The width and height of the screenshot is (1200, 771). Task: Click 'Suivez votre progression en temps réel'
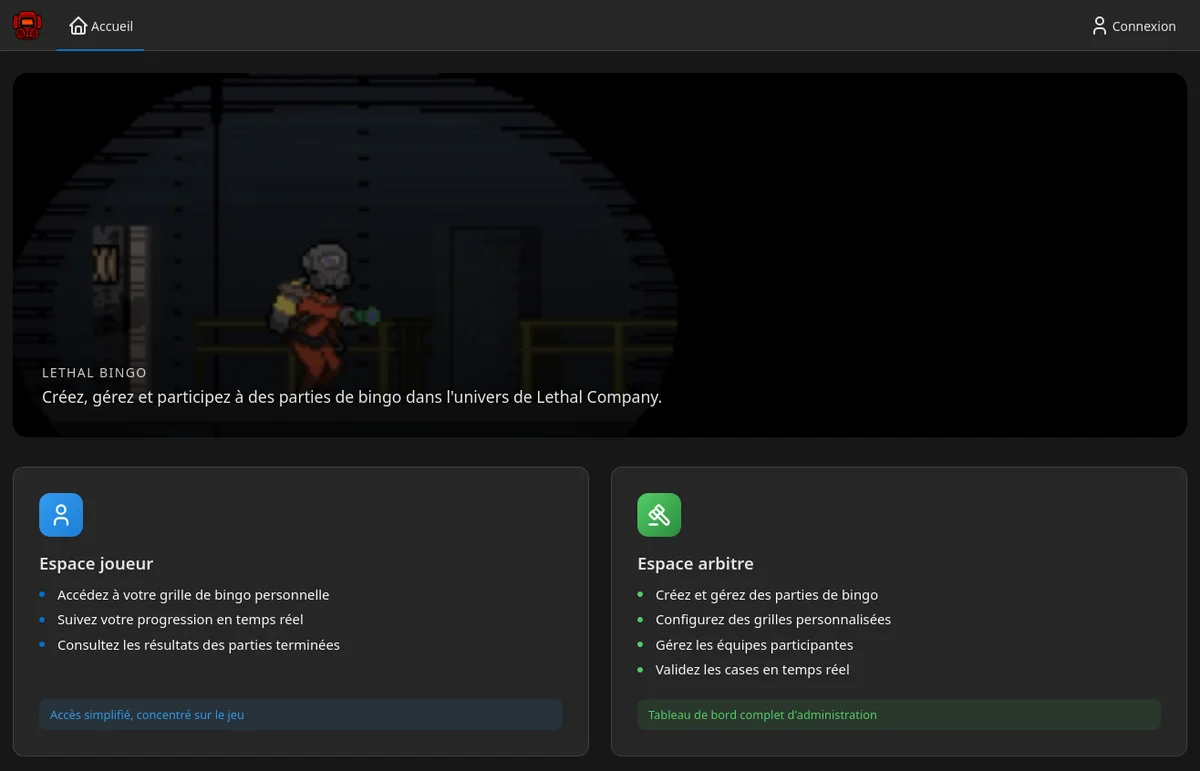pyautogui.click(x=180, y=620)
